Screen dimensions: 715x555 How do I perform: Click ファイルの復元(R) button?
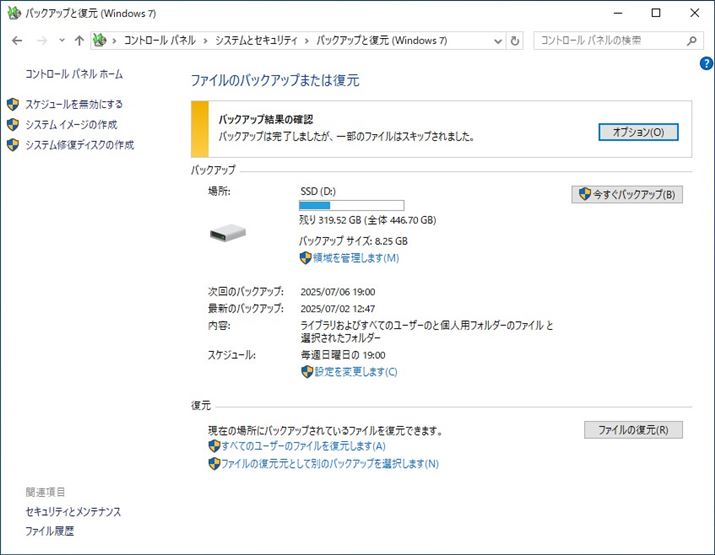click(633, 430)
